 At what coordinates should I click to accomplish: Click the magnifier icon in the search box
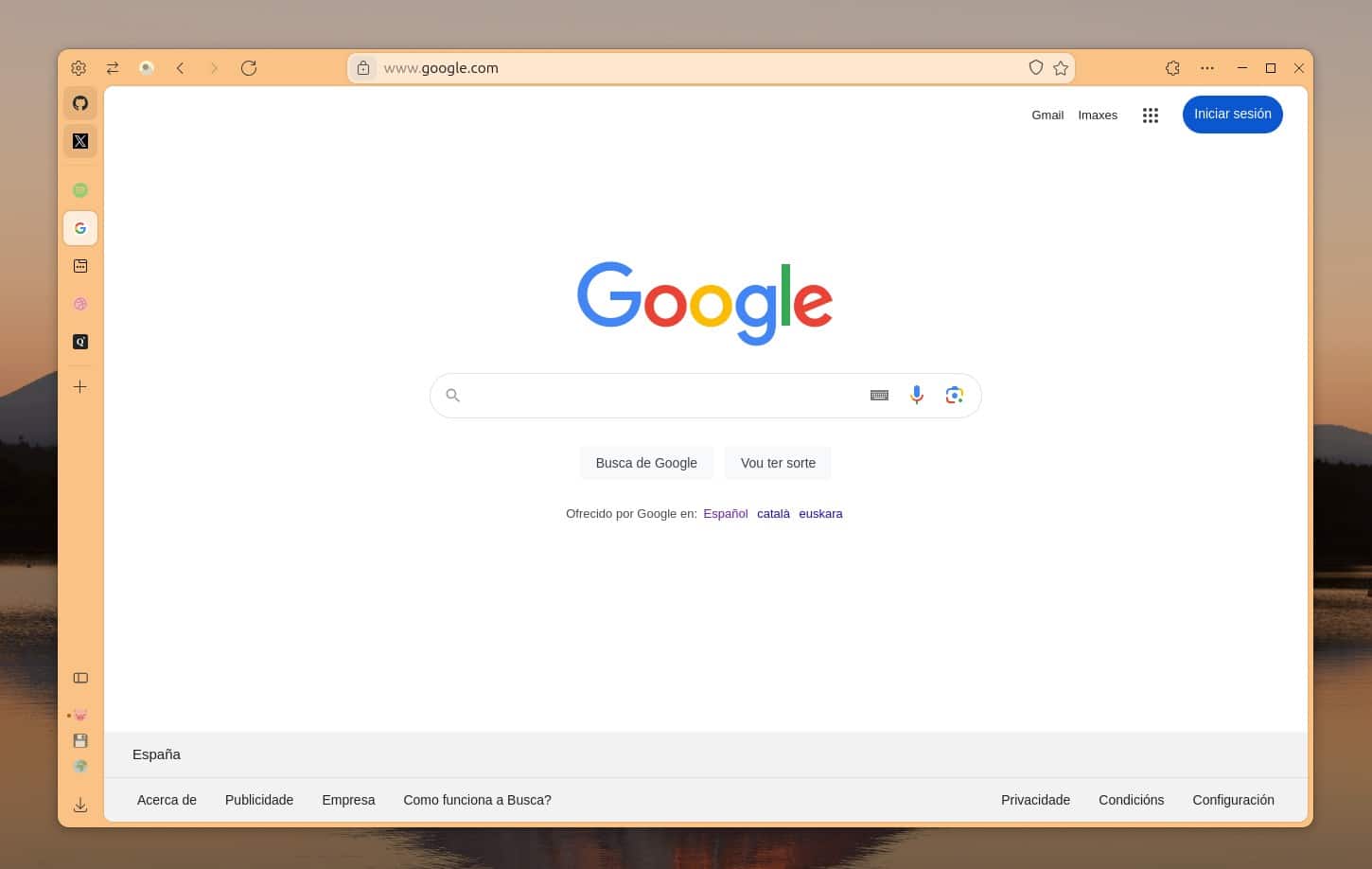[x=453, y=396]
